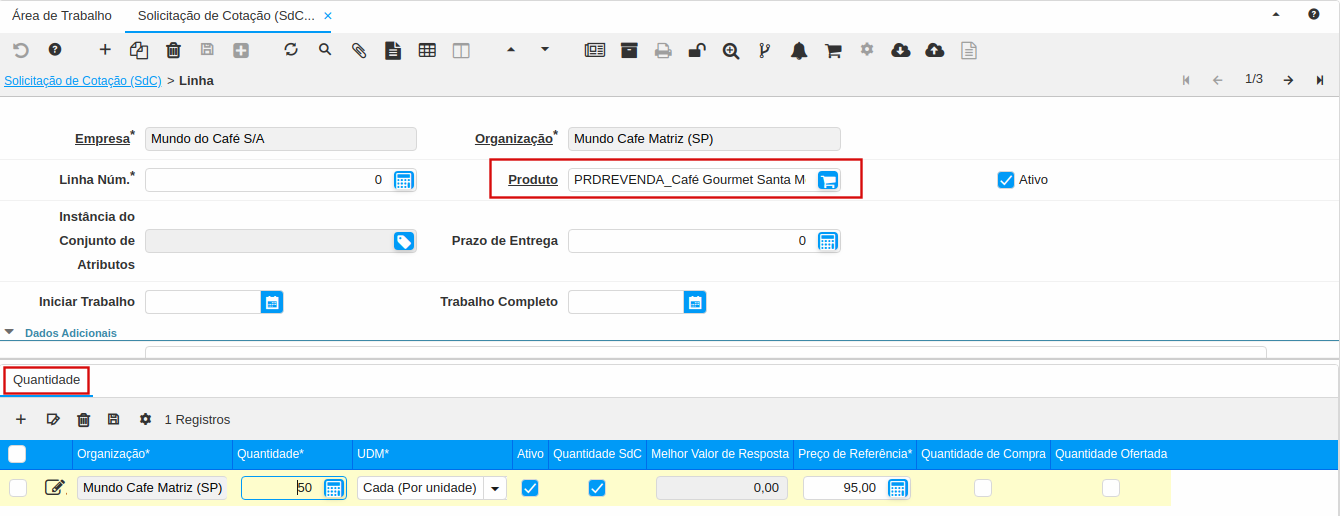This screenshot has width=1340, height=516.
Task: Open active workflows branch icon
Action: click(765, 50)
